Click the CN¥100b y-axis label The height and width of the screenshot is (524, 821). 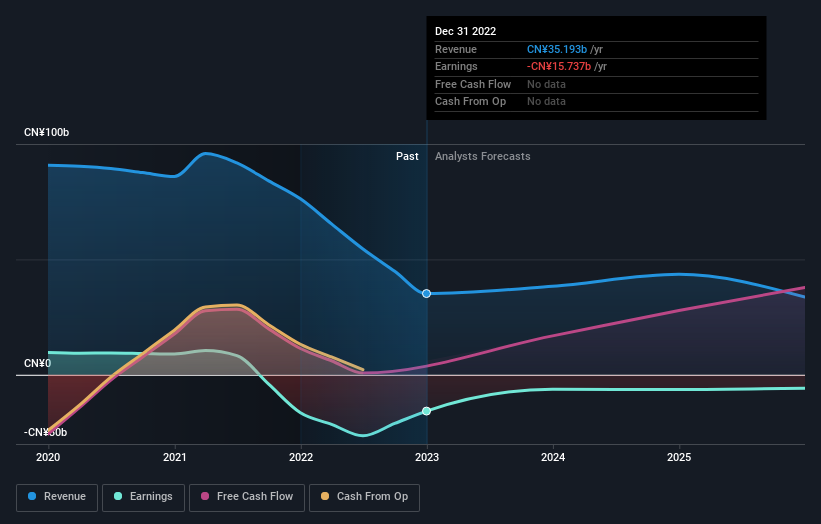click(x=47, y=132)
